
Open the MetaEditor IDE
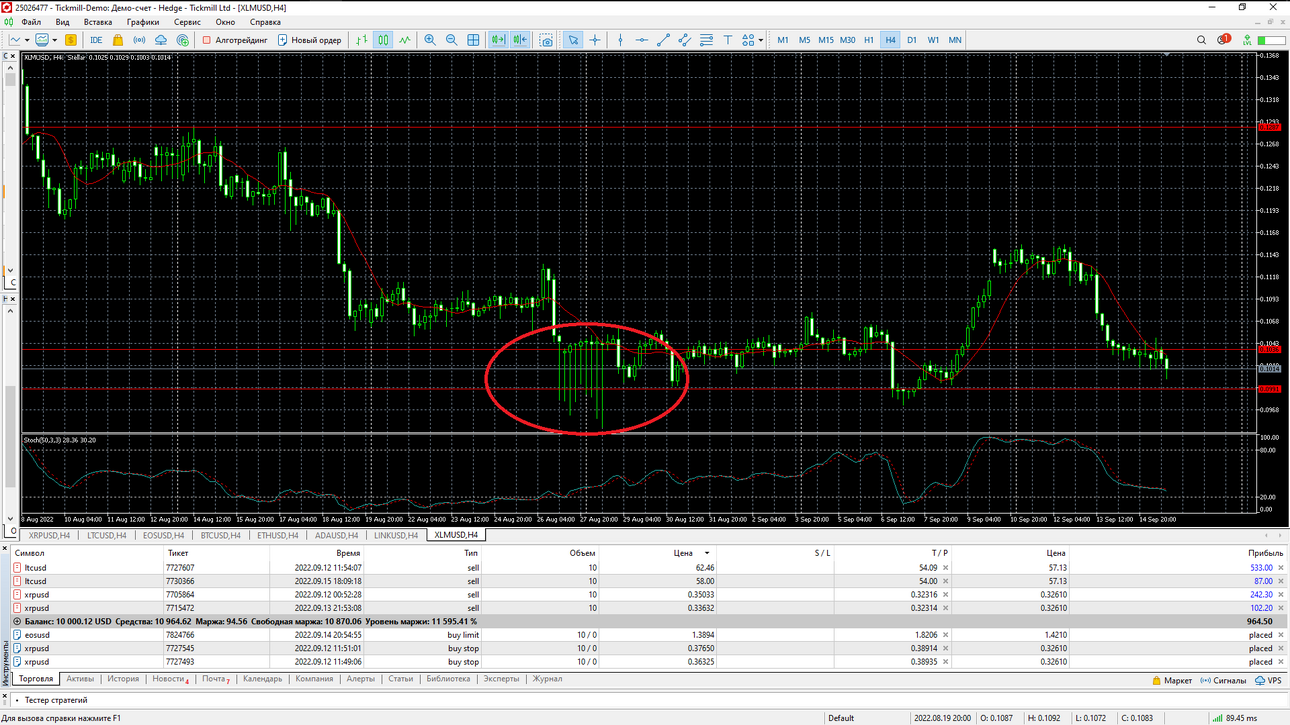(96, 40)
